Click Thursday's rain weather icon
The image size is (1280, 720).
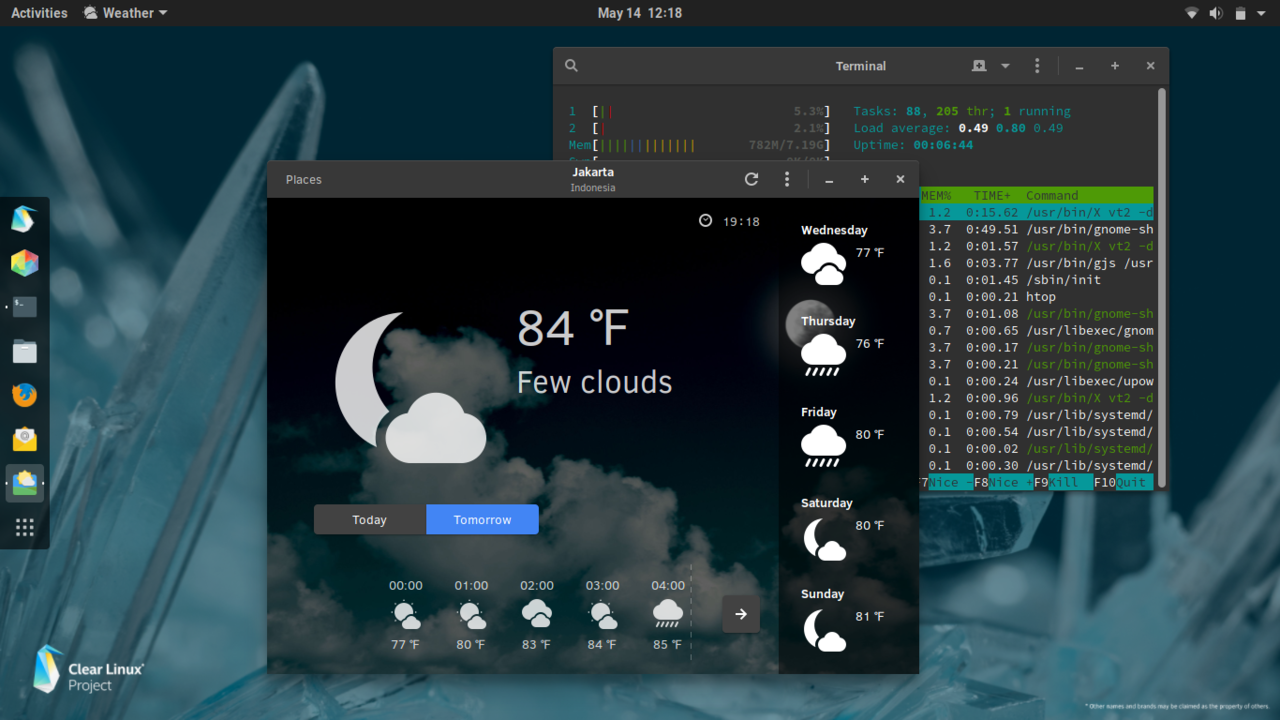pyautogui.click(x=823, y=355)
